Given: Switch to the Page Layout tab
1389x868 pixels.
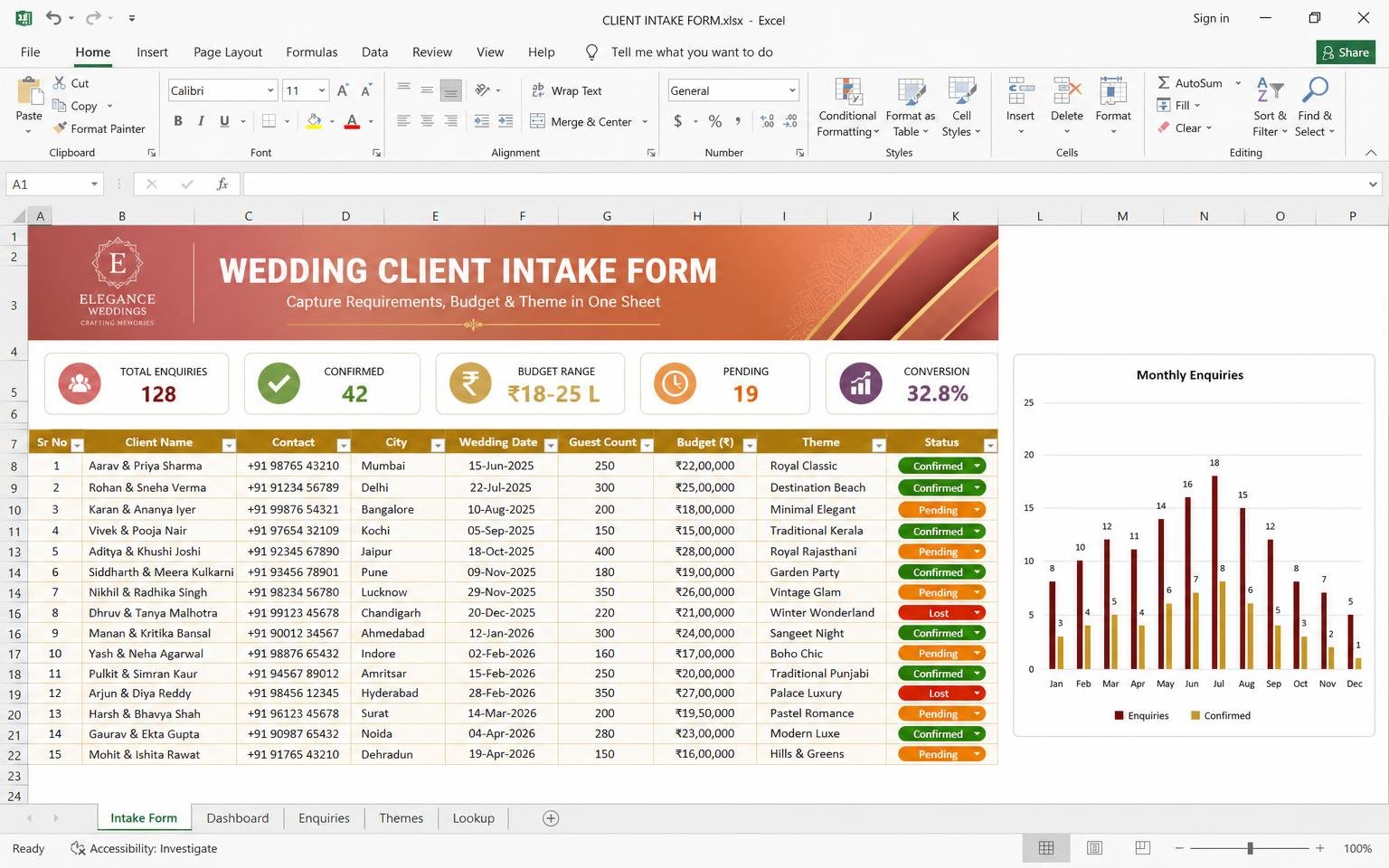Looking at the screenshot, I should coord(228,52).
